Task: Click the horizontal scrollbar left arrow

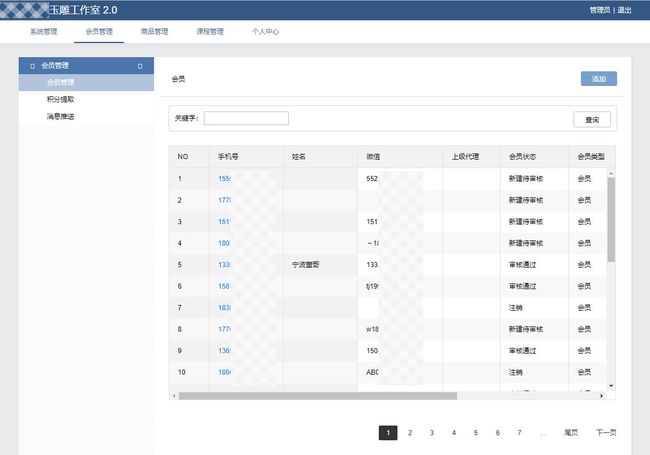Action: [174, 396]
